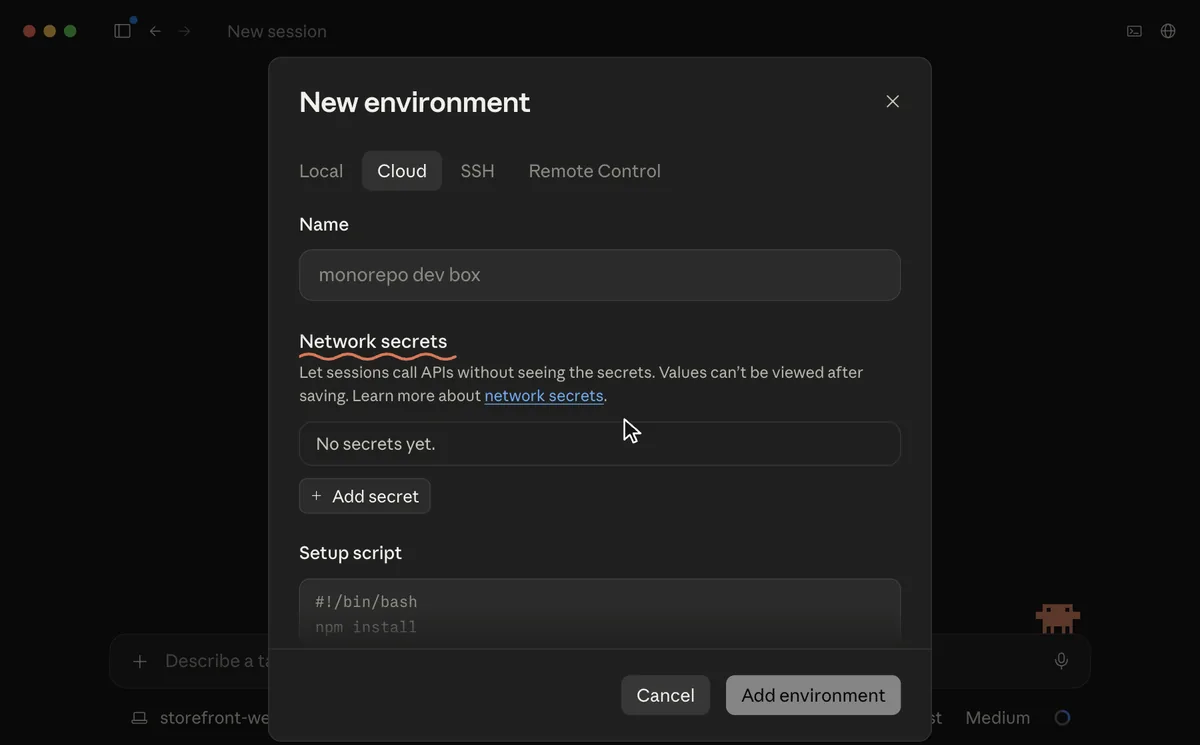This screenshot has height=745, width=1200.
Task: Toggle the sidebar panel icon
Action: [x=123, y=31]
